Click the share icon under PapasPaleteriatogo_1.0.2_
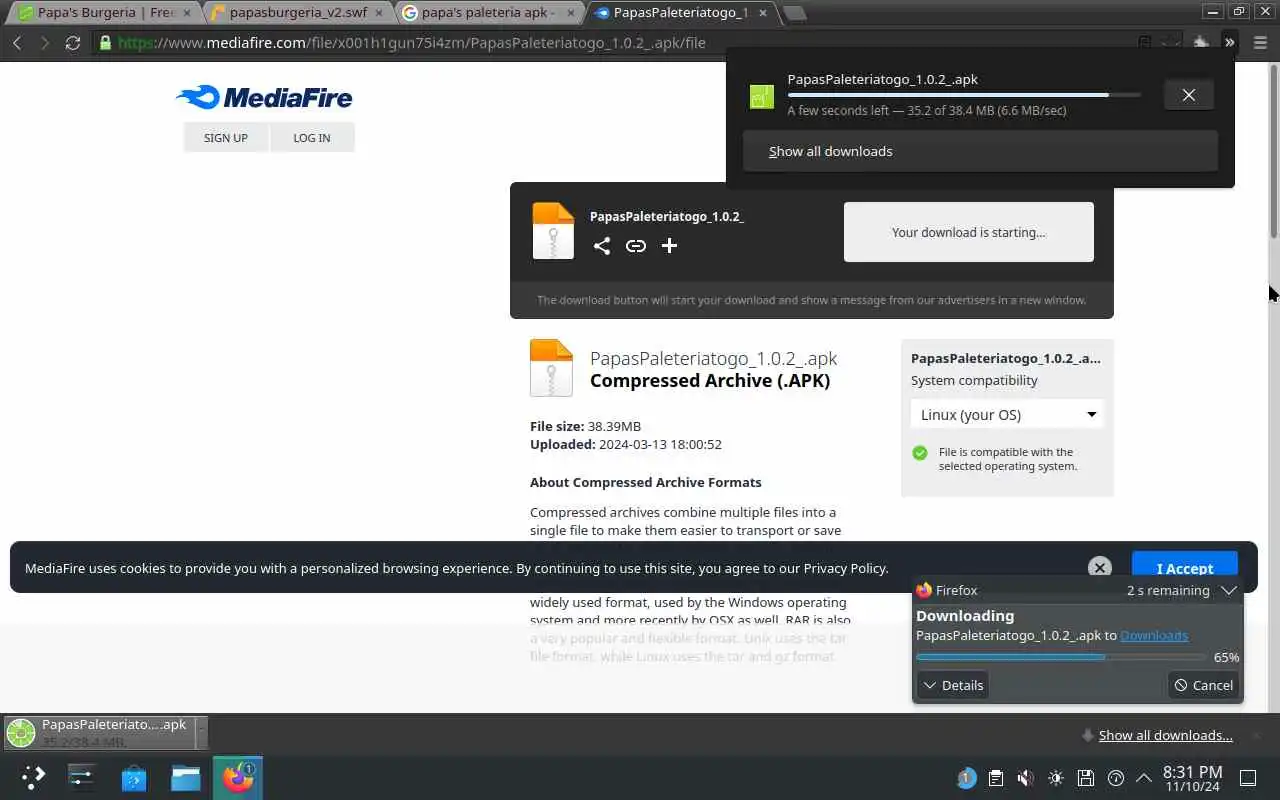The image size is (1280, 800). (601, 246)
